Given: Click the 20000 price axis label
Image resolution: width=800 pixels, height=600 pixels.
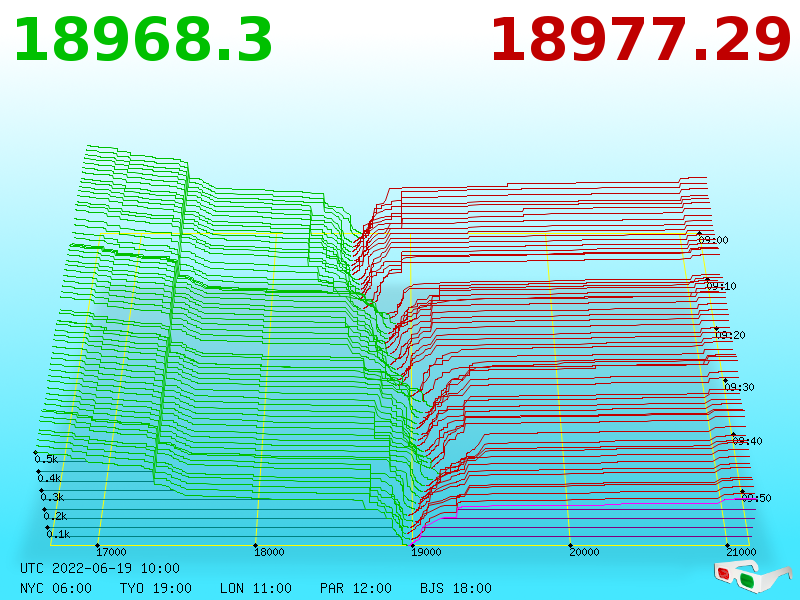Looking at the screenshot, I should [x=584, y=552].
